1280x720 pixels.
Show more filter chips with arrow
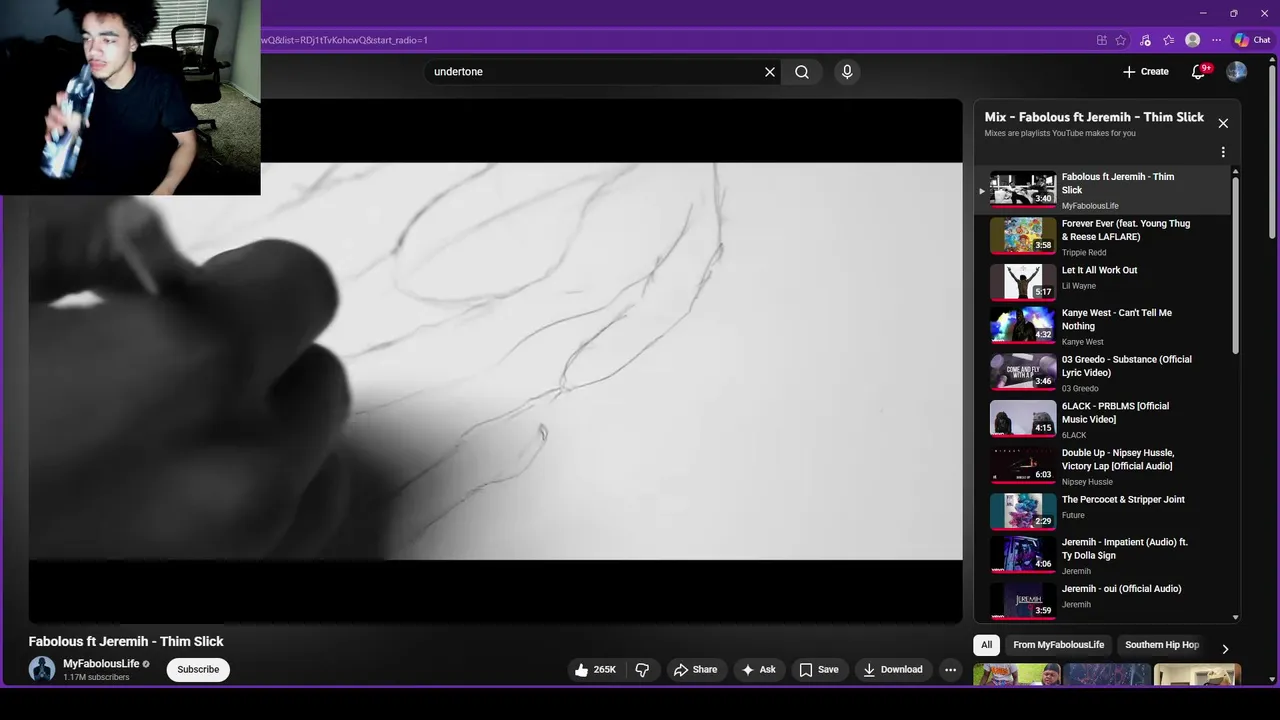click(1225, 649)
